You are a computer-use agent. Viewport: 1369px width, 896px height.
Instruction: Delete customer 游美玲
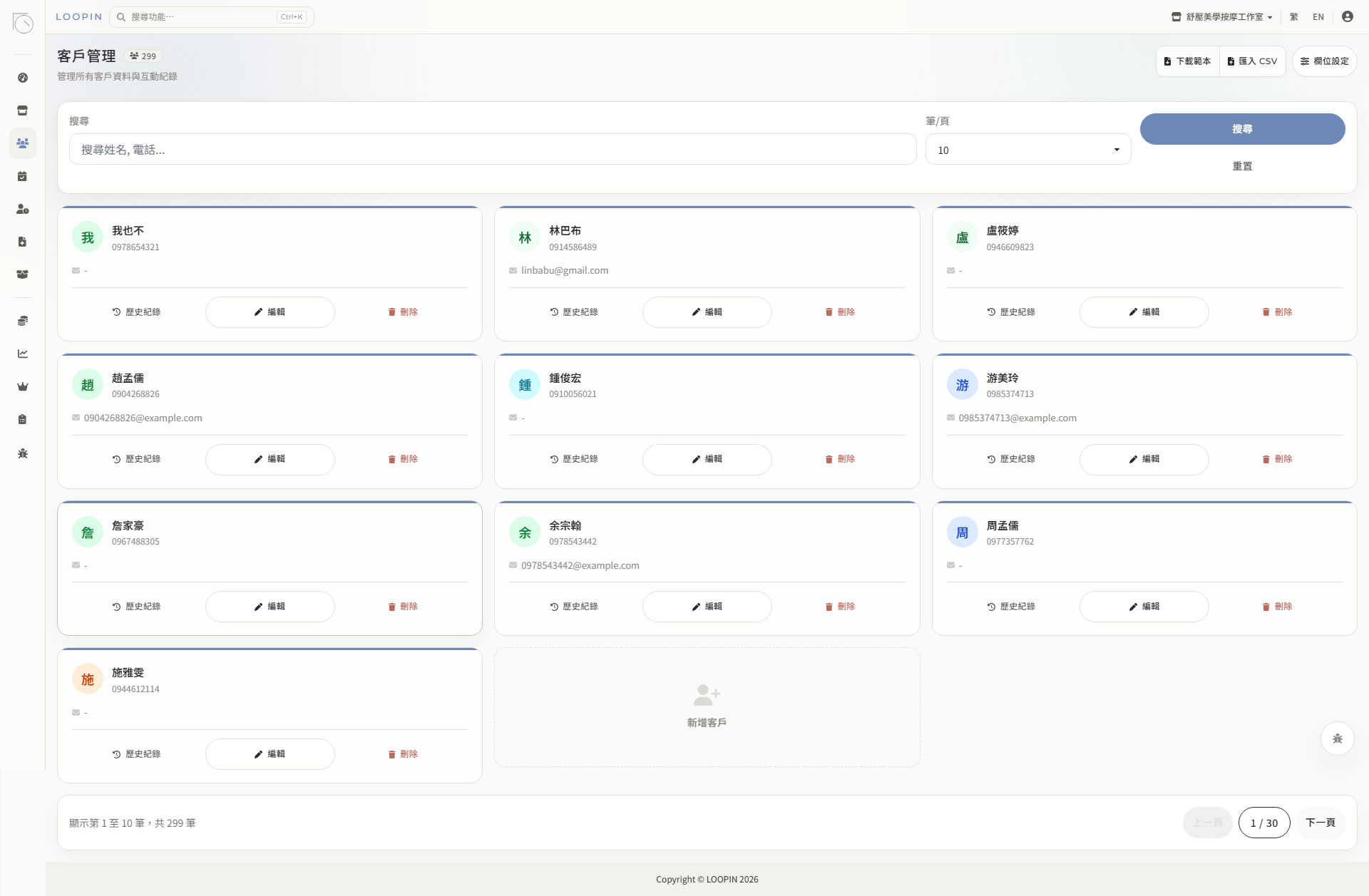point(1277,459)
